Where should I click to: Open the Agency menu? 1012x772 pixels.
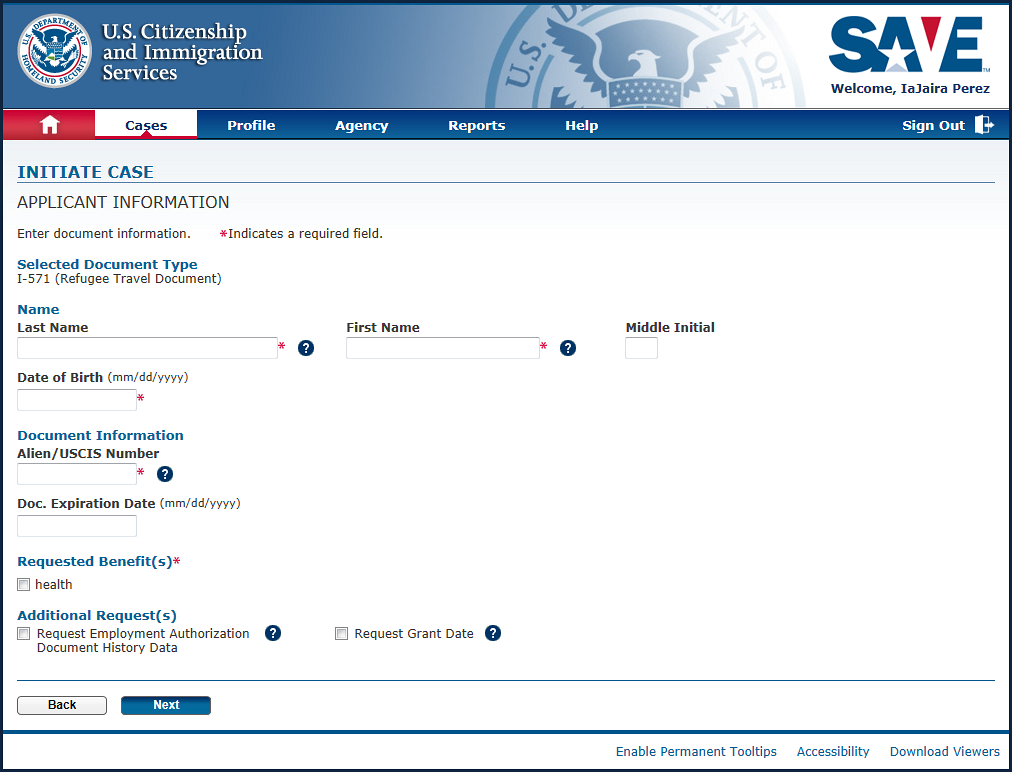(x=361, y=125)
